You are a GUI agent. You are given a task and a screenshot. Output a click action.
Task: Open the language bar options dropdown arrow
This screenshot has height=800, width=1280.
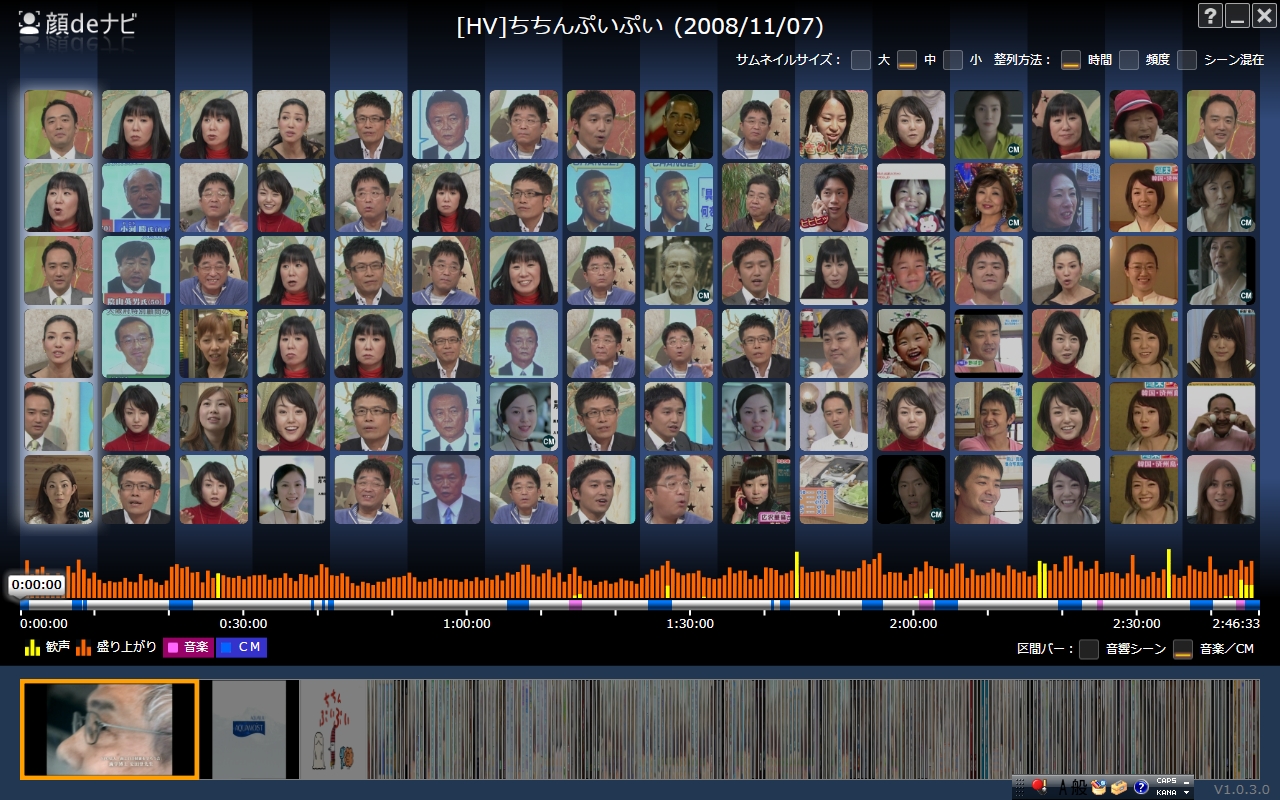click(x=1187, y=791)
